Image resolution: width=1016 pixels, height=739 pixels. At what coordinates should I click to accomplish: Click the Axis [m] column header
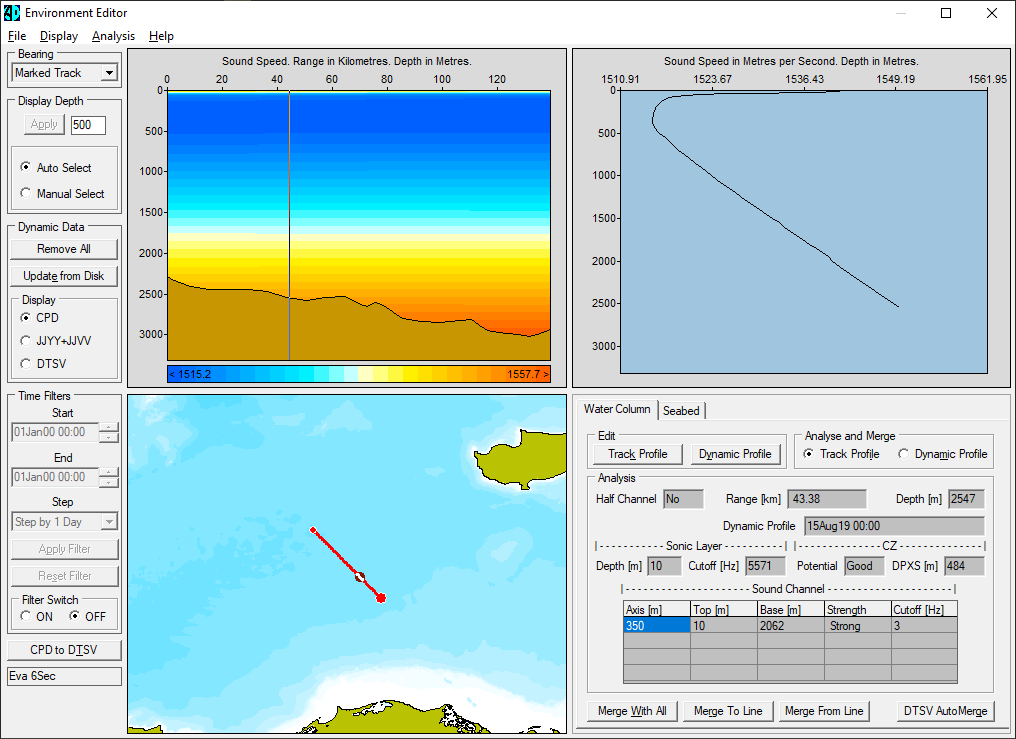point(656,609)
